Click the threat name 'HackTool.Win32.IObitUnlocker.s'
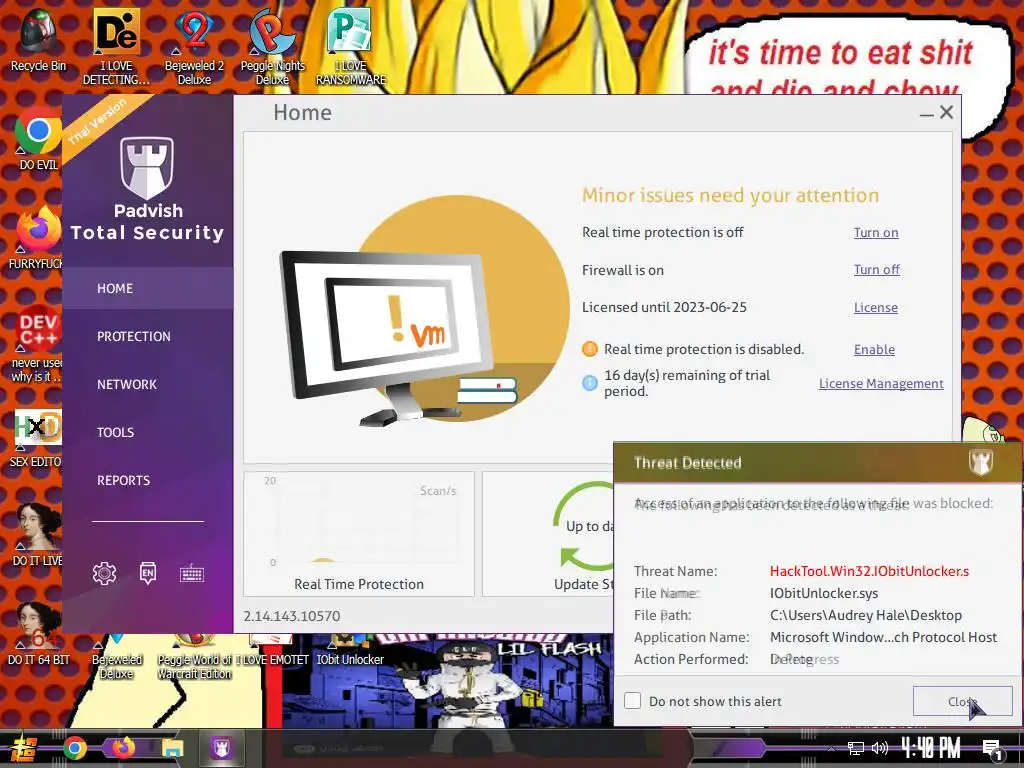This screenshot has width=1024, height=768. (x=869, y=571)
